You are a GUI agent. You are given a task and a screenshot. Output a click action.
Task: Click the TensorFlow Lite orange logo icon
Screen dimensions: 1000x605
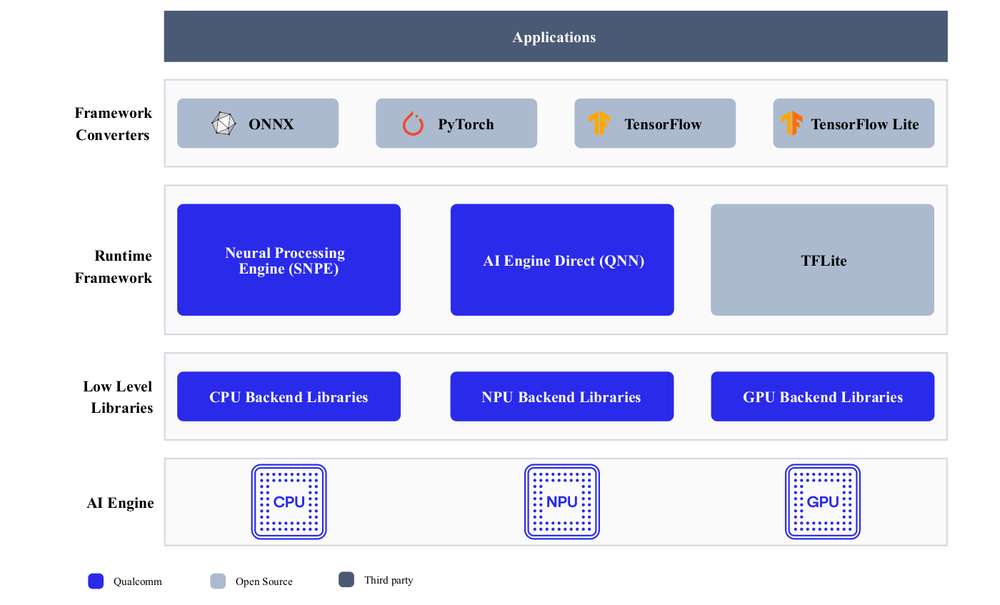point(791,124)
